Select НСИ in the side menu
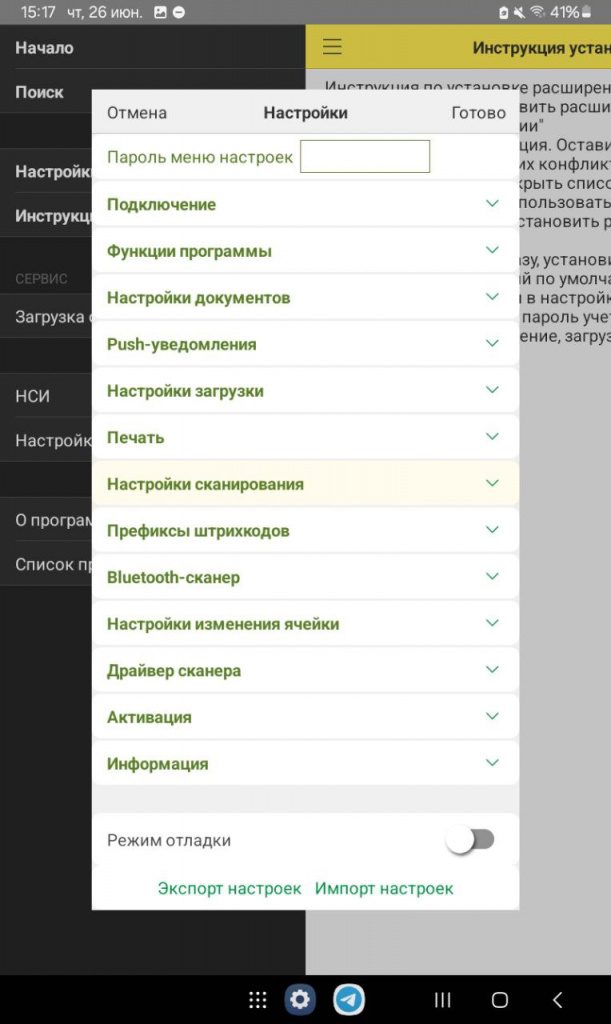611x1024 pixels. (x=33, y=396)
